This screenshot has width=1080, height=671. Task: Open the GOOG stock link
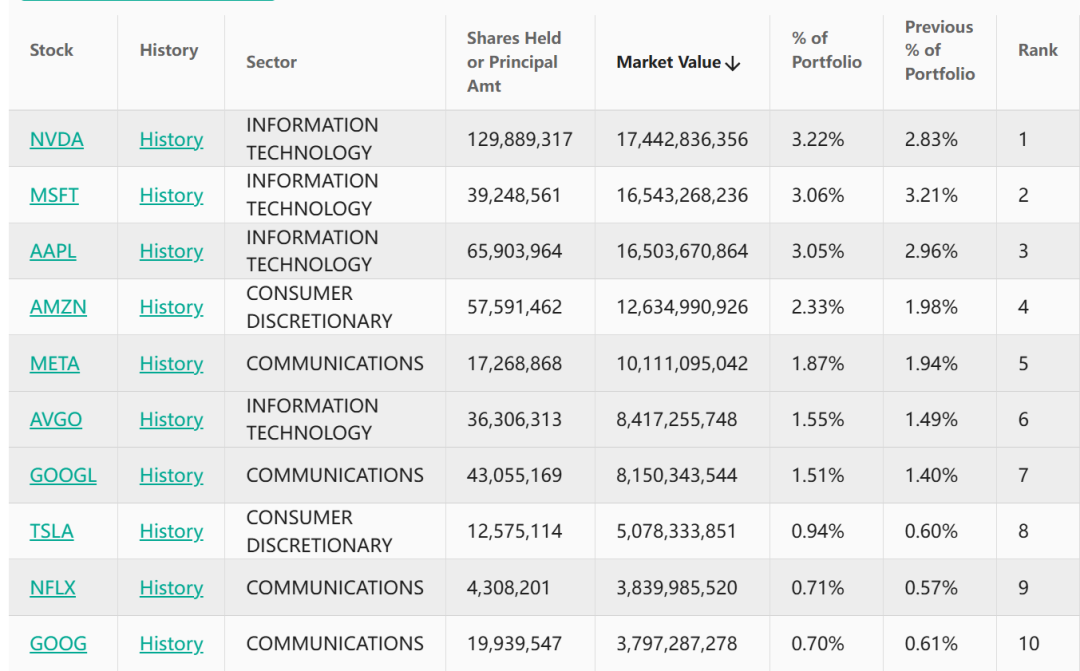coord(58,644)
